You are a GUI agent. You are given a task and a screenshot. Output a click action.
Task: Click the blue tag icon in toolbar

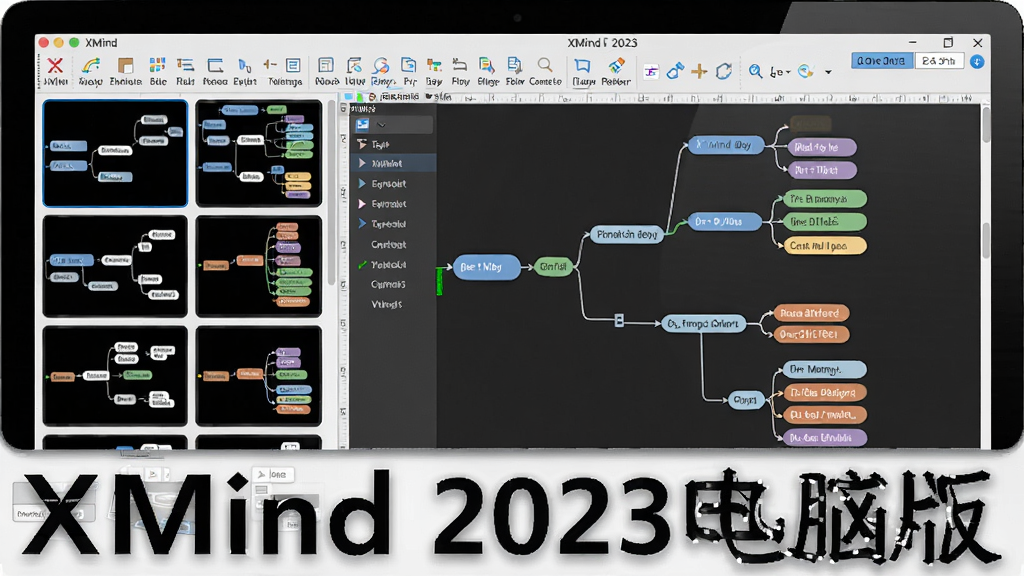pyautogui.click(x=675, y=71)
